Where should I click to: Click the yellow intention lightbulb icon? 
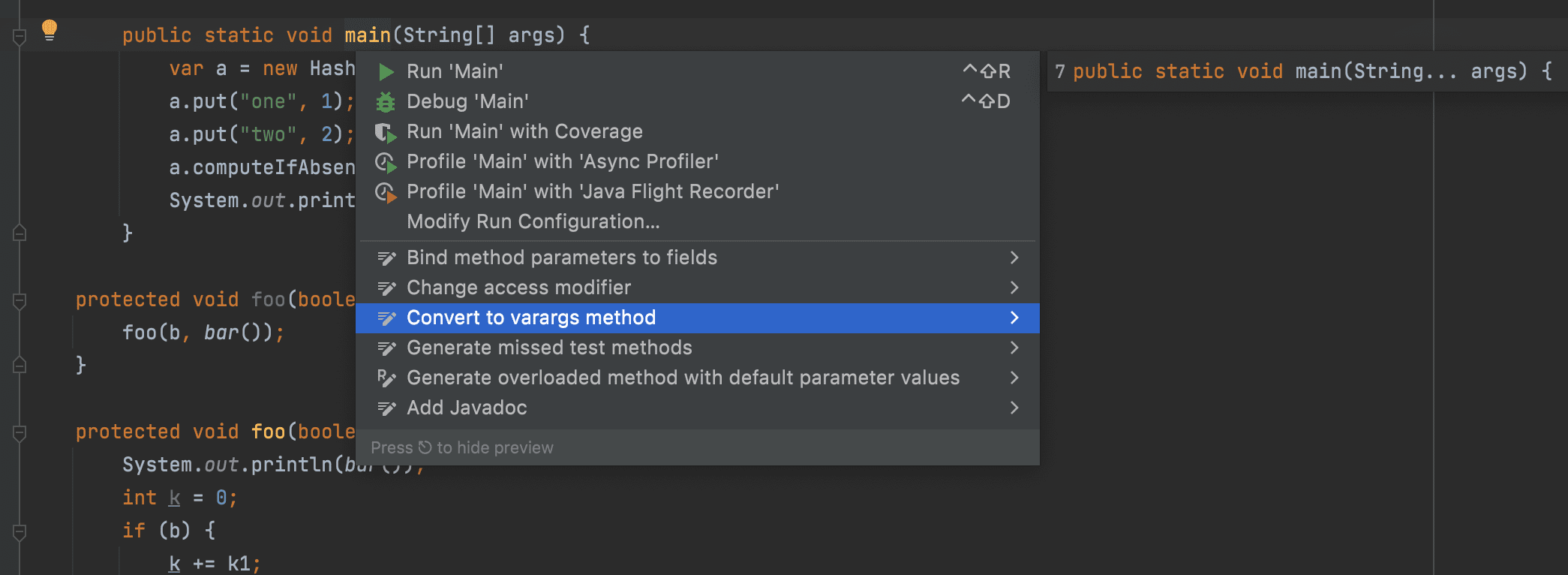[x=50, y=30]
